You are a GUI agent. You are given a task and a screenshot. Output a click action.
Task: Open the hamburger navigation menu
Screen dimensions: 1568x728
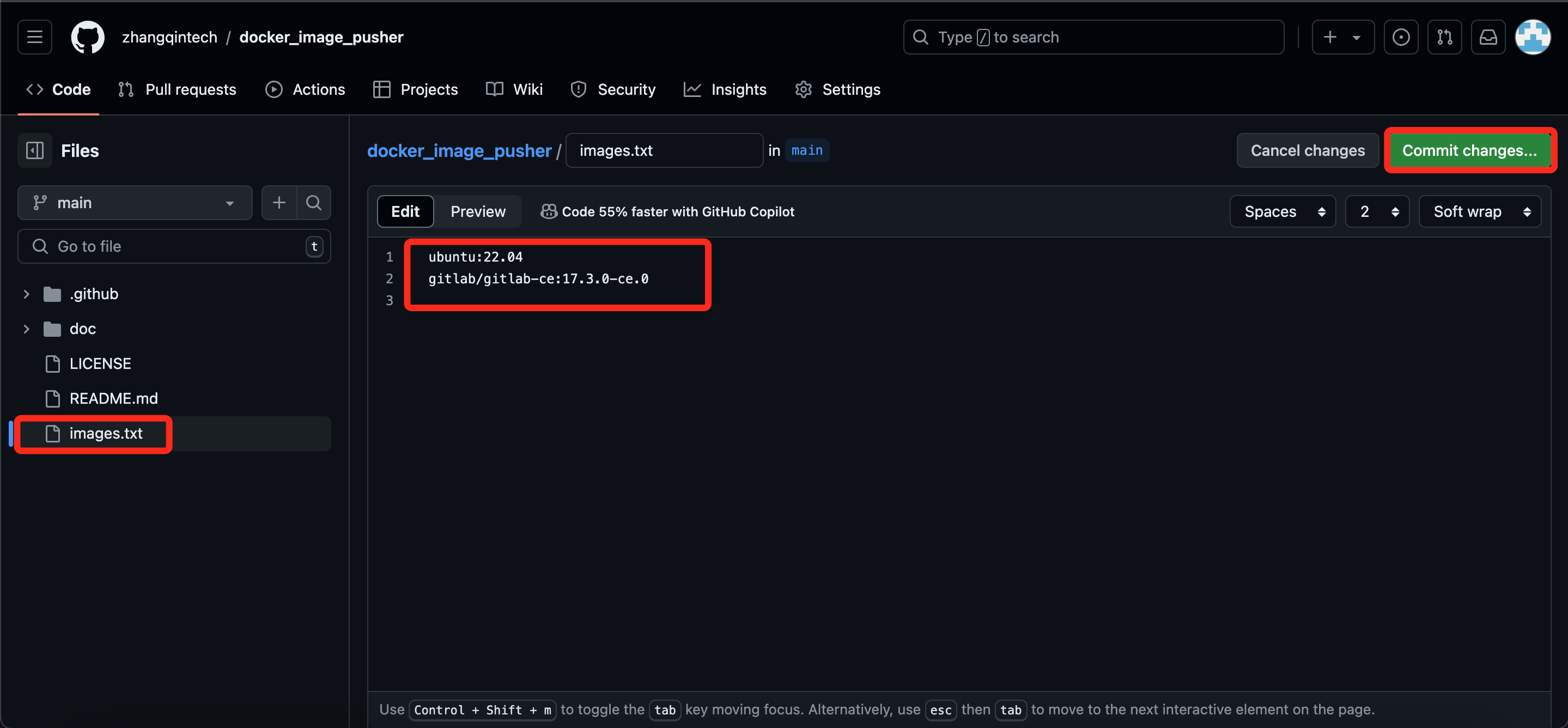(35, 37)
